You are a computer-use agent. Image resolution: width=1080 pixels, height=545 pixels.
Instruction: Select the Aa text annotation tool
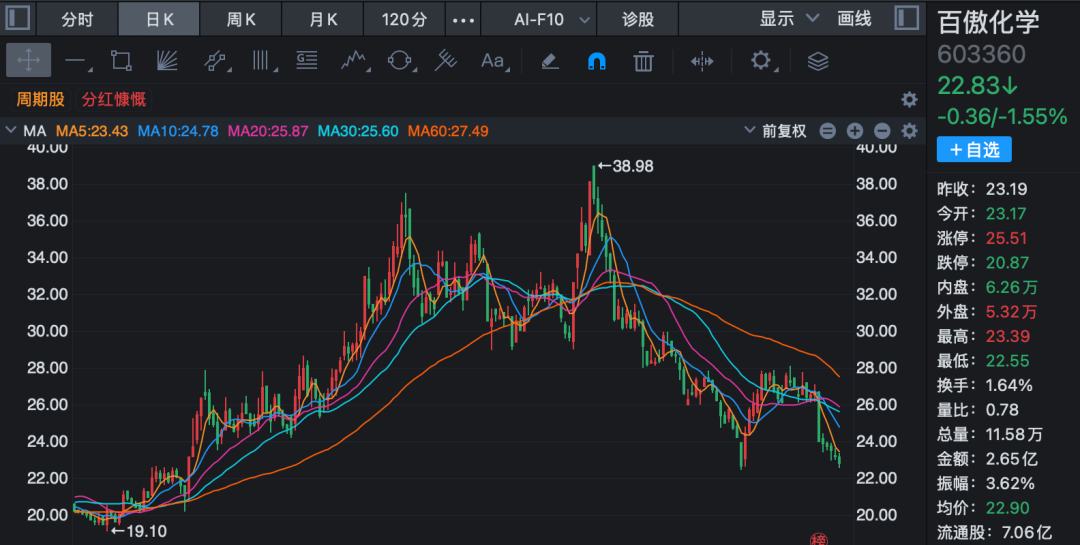tap(493, 61)
